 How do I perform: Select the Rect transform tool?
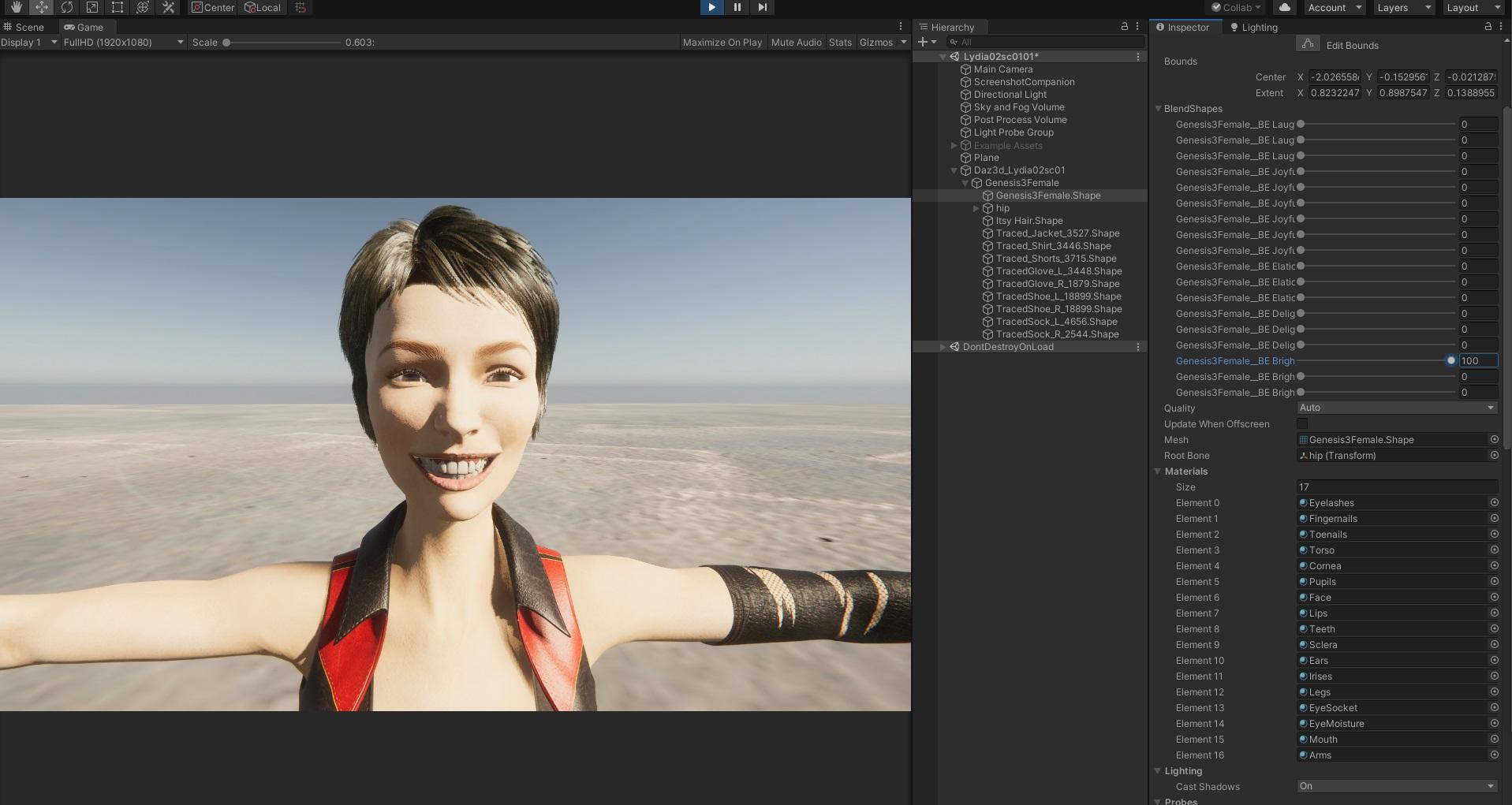click(118, 7)
